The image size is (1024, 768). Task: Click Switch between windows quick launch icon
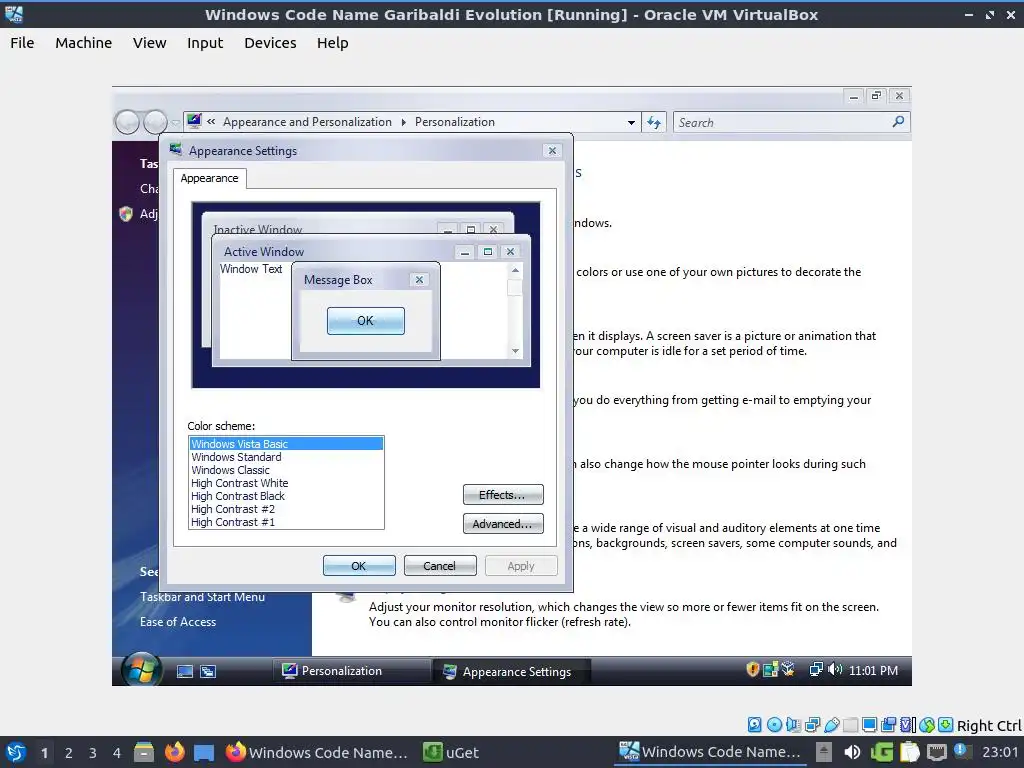[208, 671]
